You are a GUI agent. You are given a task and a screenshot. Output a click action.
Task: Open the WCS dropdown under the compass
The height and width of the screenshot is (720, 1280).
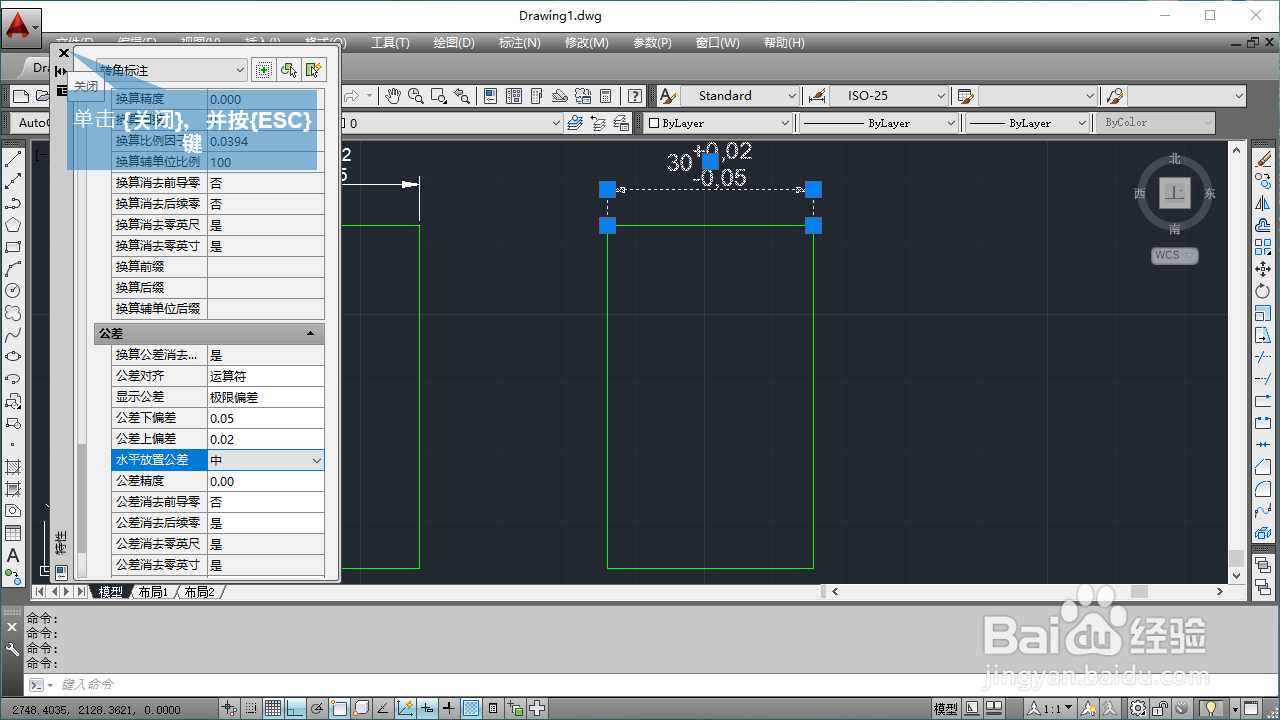1175,256
